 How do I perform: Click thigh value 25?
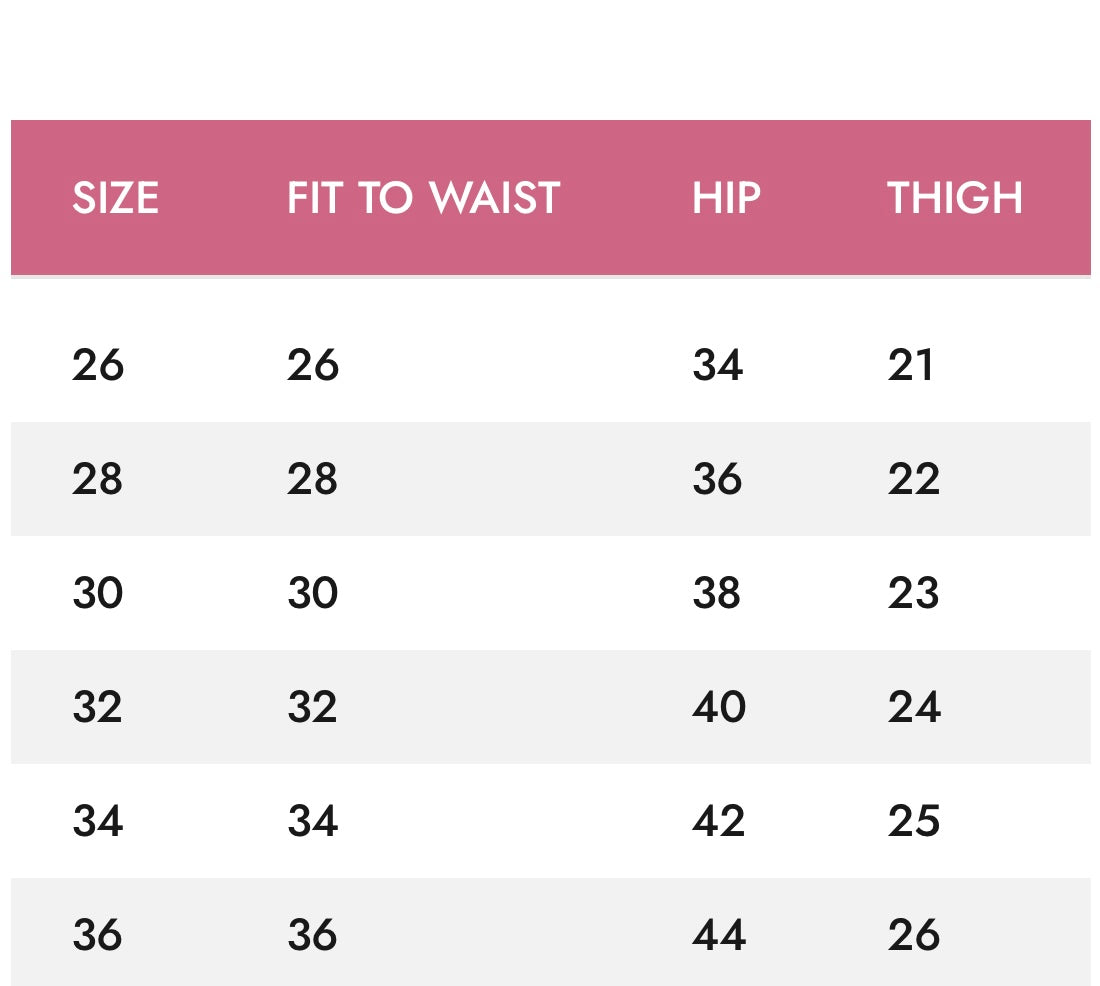(914, 821)
